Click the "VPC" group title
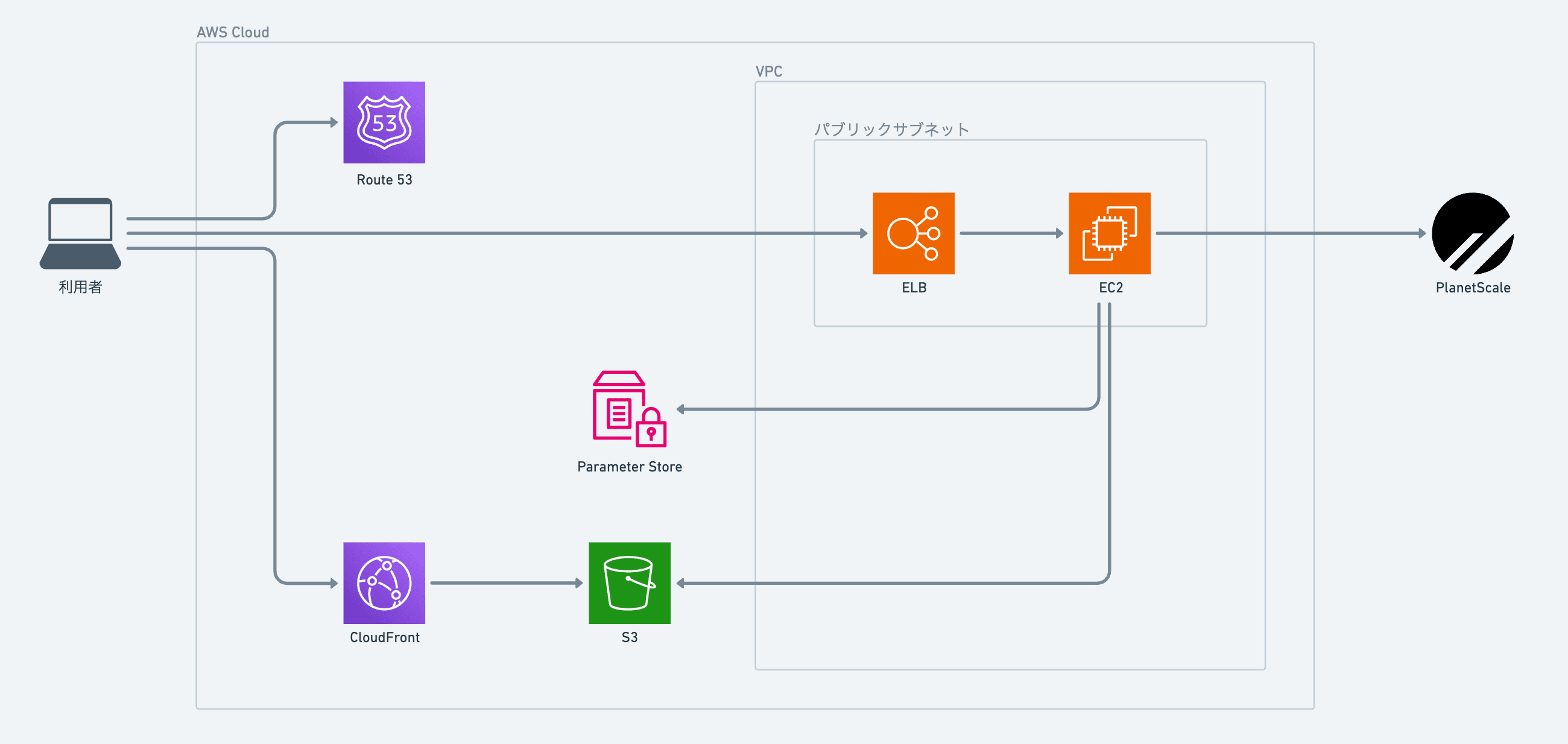Viewport: 1568px width, 744px height. (x=769, y=71)
